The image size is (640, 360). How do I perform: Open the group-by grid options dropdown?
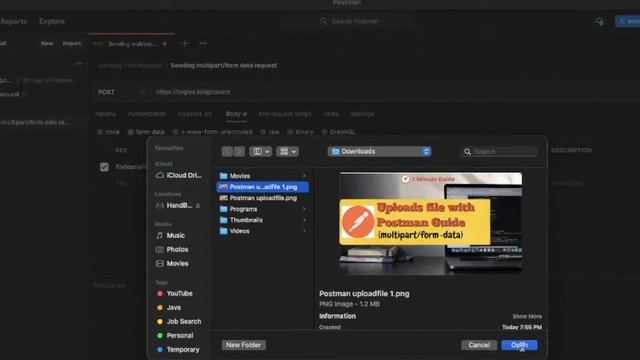(x=287, y=151)
